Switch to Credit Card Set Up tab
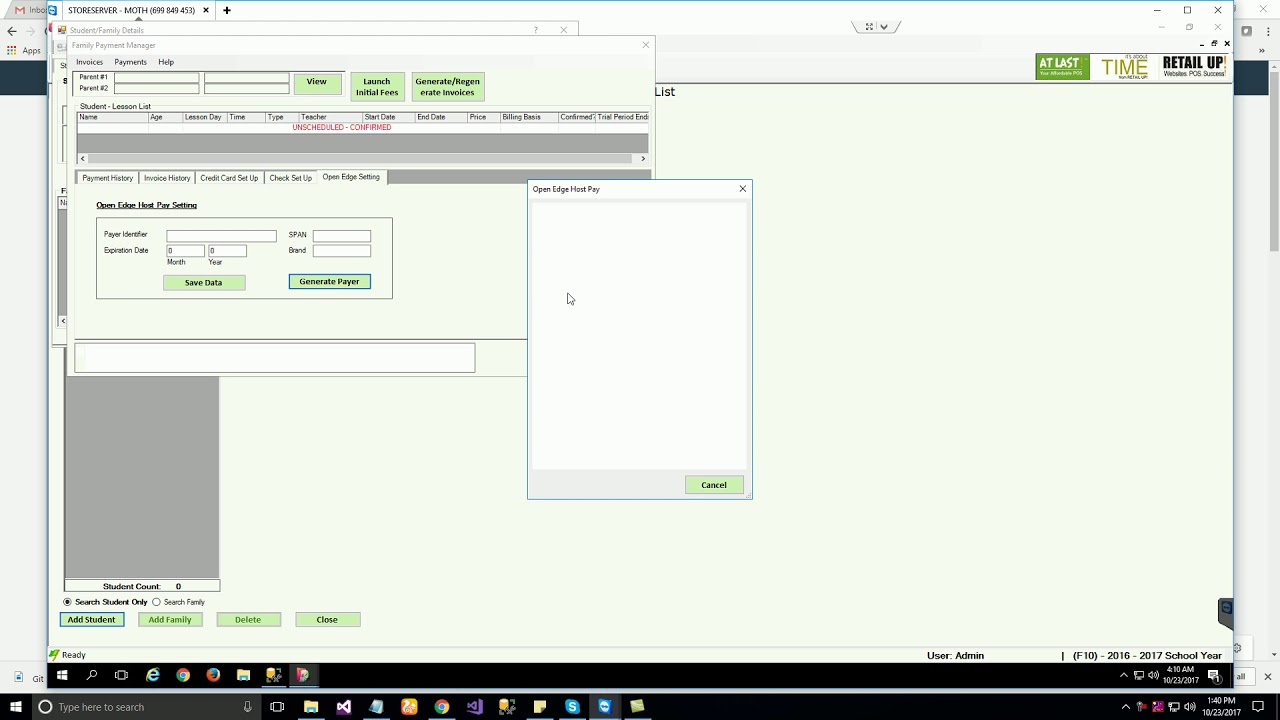This screenshot has height=720, width=1280. pos(229,178)
